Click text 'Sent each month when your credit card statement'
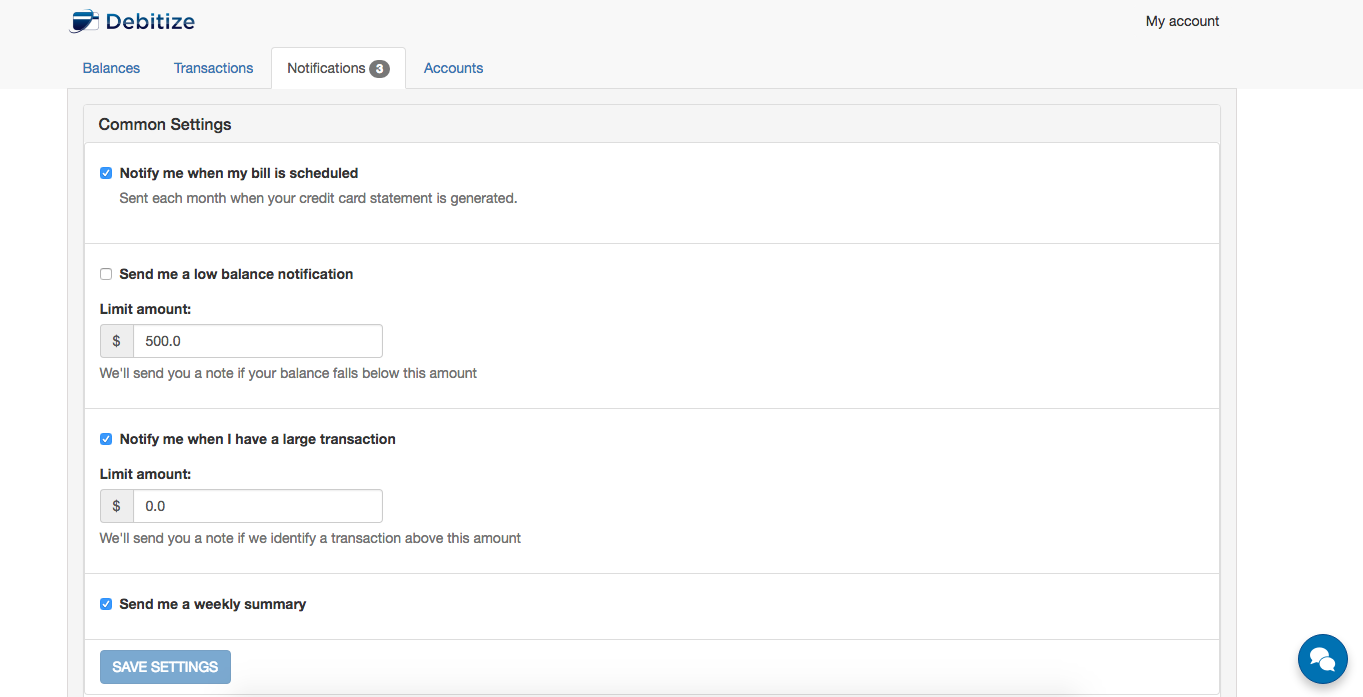 click(x=276, y=198)
